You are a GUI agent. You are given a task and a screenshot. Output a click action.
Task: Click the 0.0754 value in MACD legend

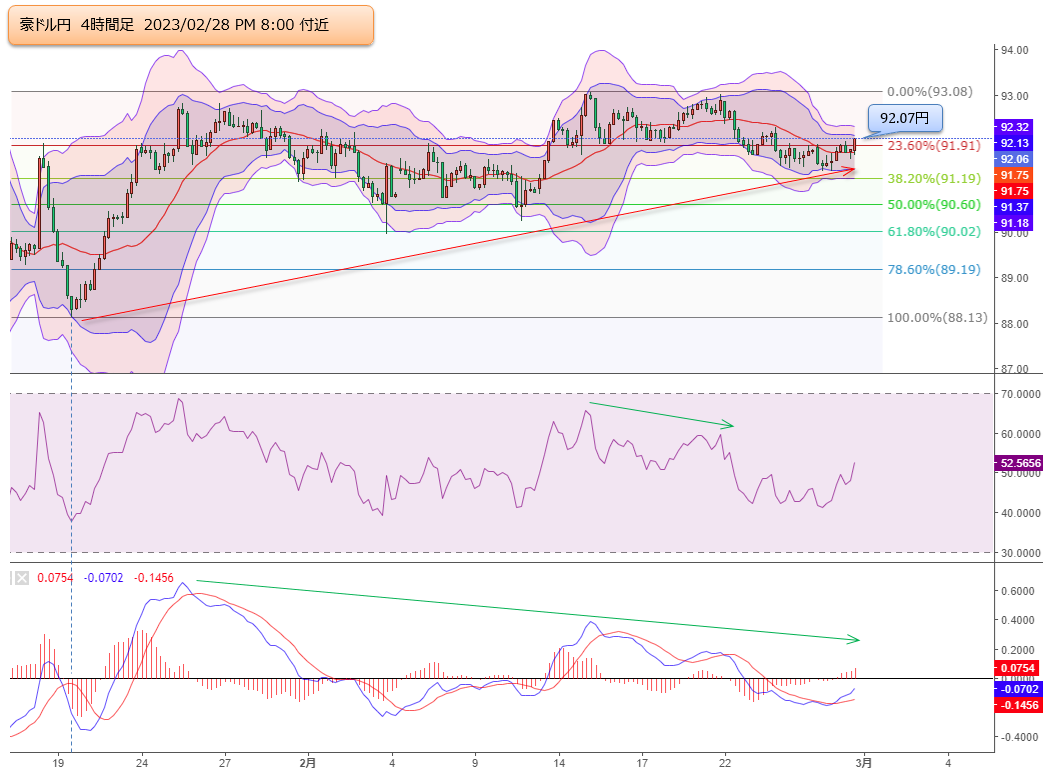coord(54,578)
